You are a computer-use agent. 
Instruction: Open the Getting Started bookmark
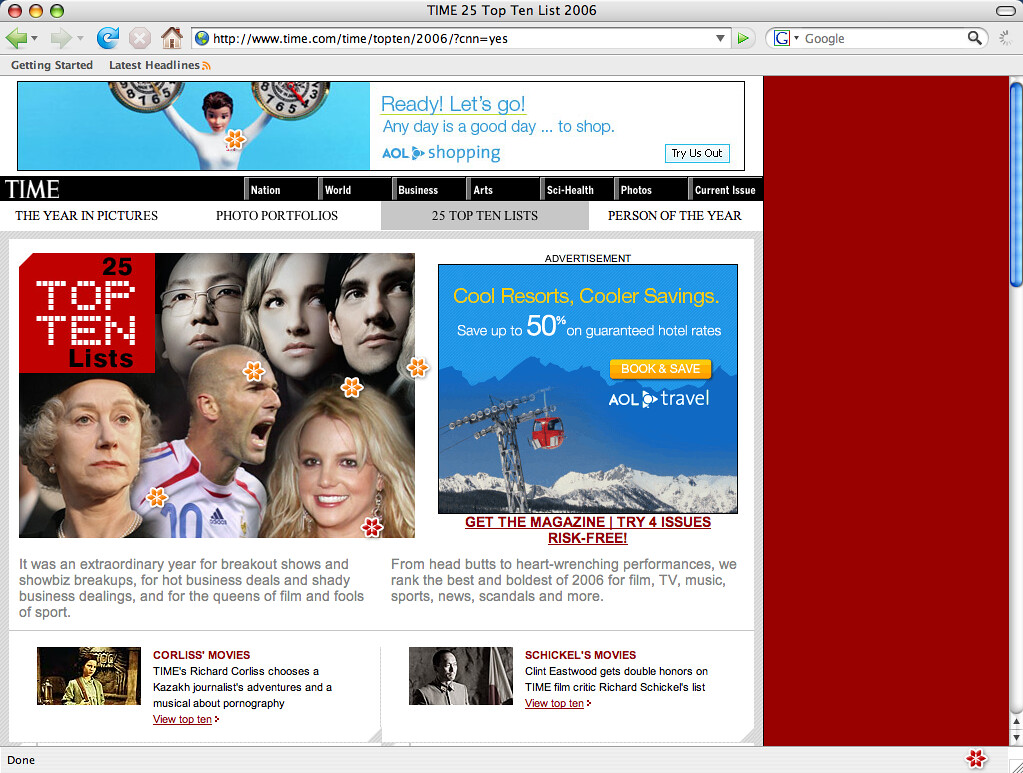(x=52, y=65)
